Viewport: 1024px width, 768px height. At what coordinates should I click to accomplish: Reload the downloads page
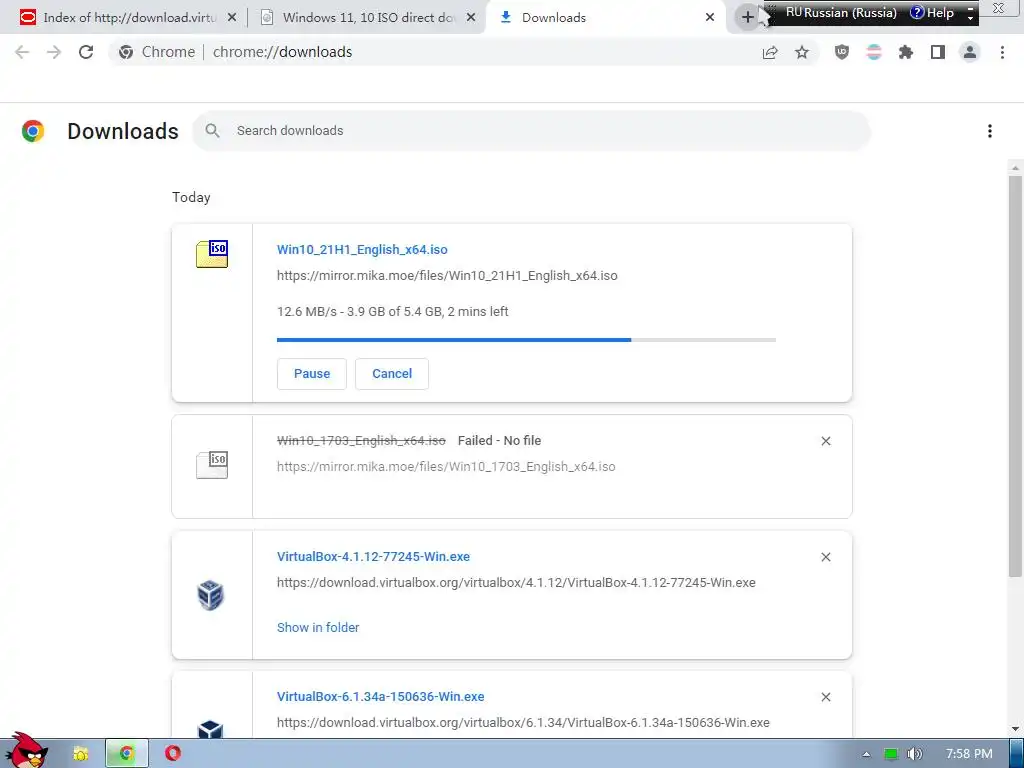pos(86,52)
